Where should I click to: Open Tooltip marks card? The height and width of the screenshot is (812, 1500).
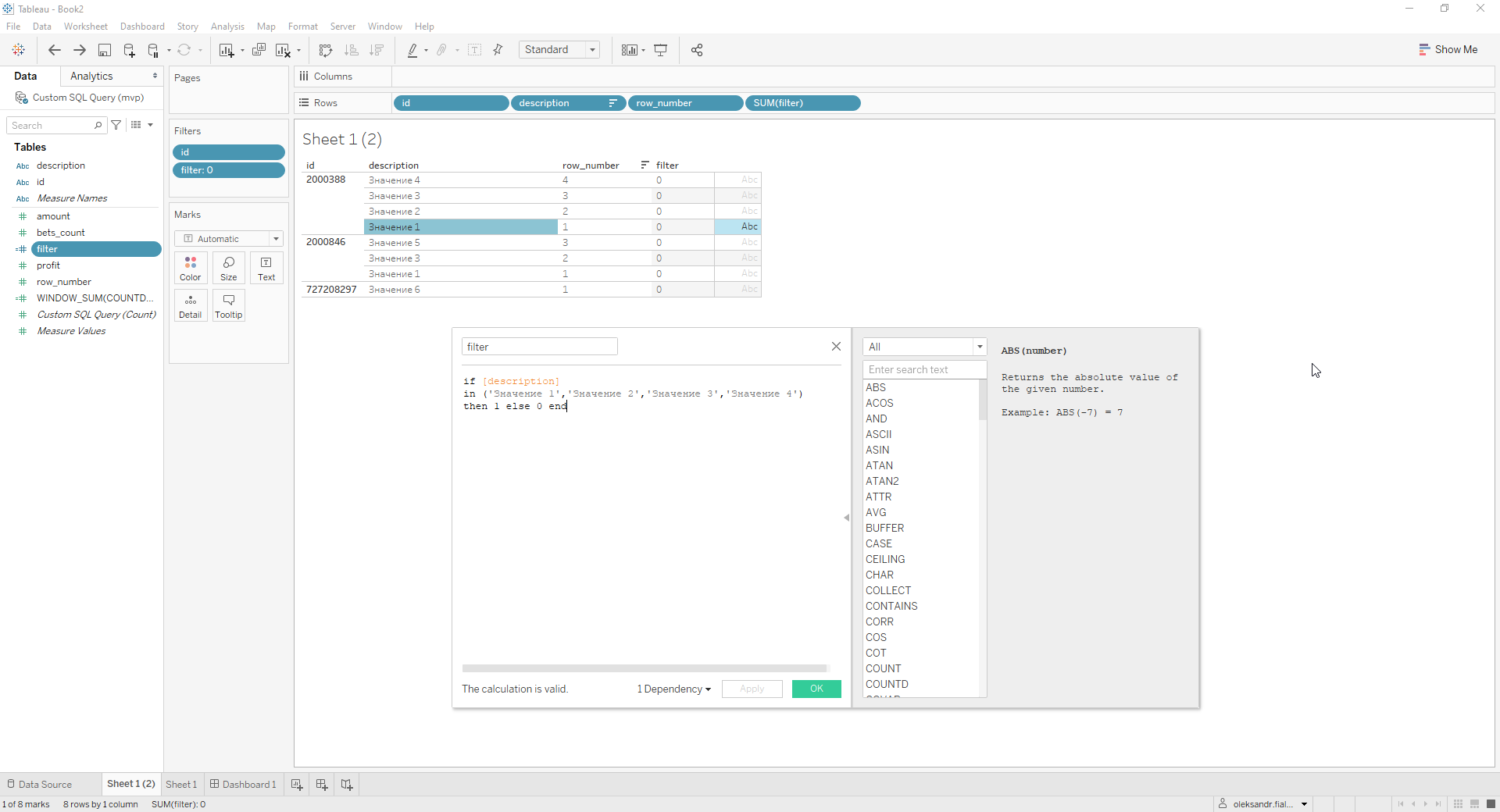pyautogui.click(x=229, y=305)
